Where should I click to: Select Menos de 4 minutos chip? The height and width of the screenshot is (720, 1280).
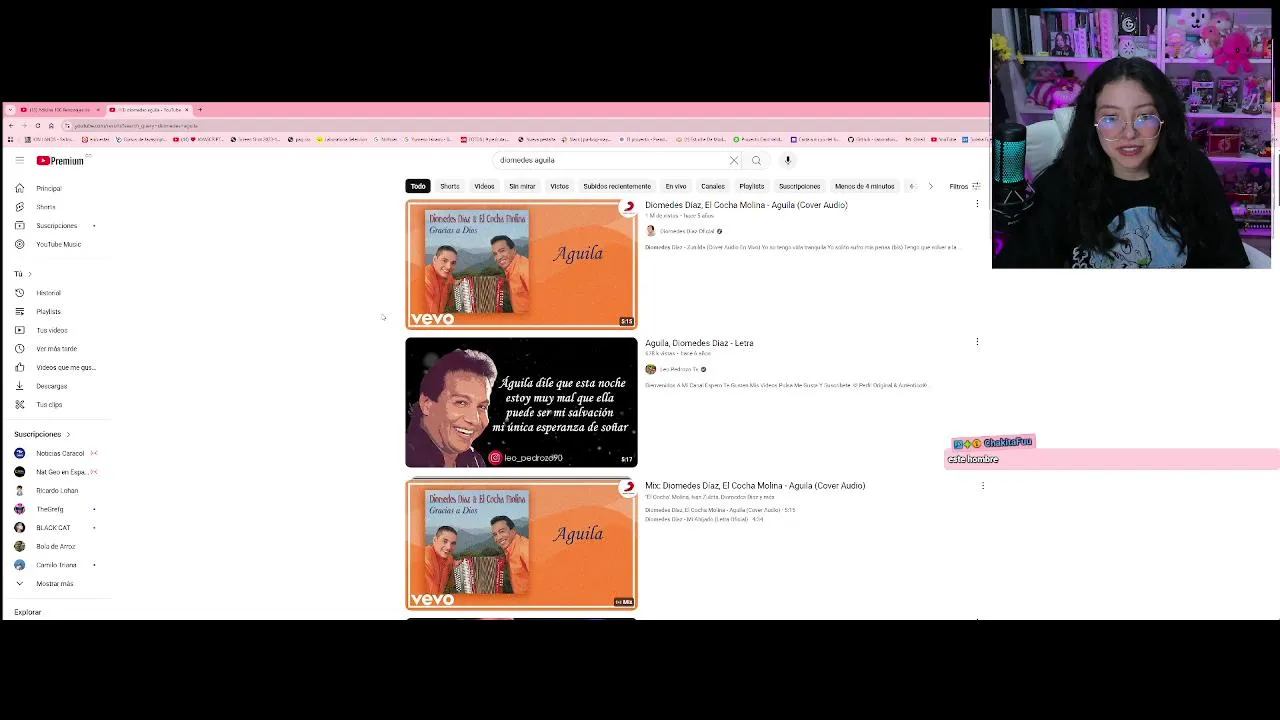click(865, 186)
